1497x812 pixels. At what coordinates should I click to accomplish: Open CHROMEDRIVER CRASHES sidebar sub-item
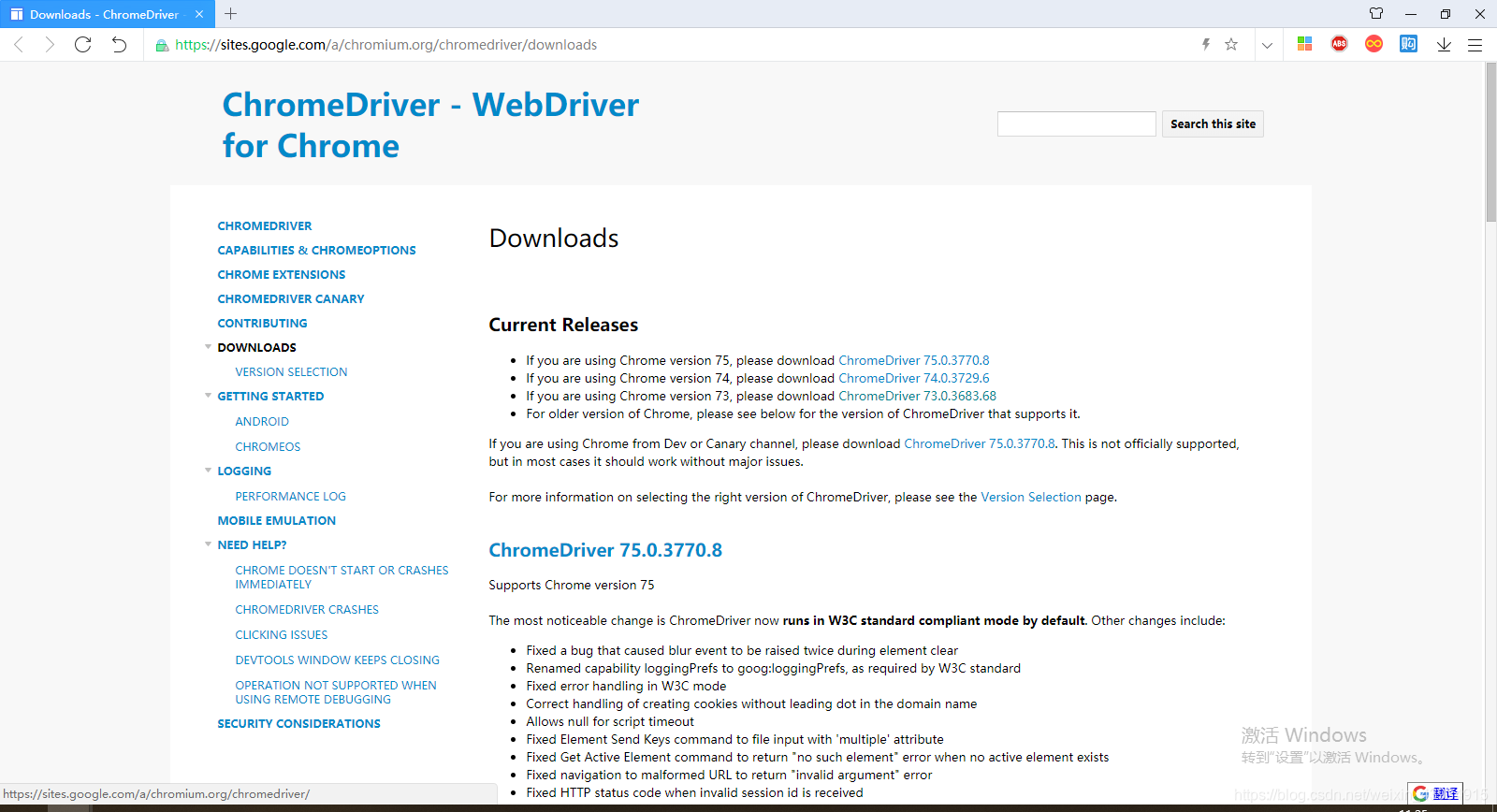coord(307,610)
